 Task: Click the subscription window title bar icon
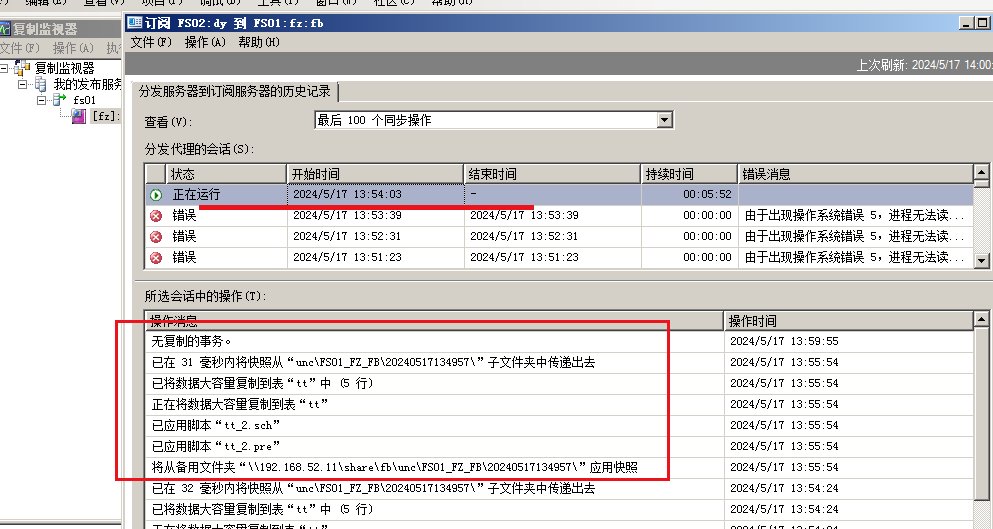(x=135, y=23)
